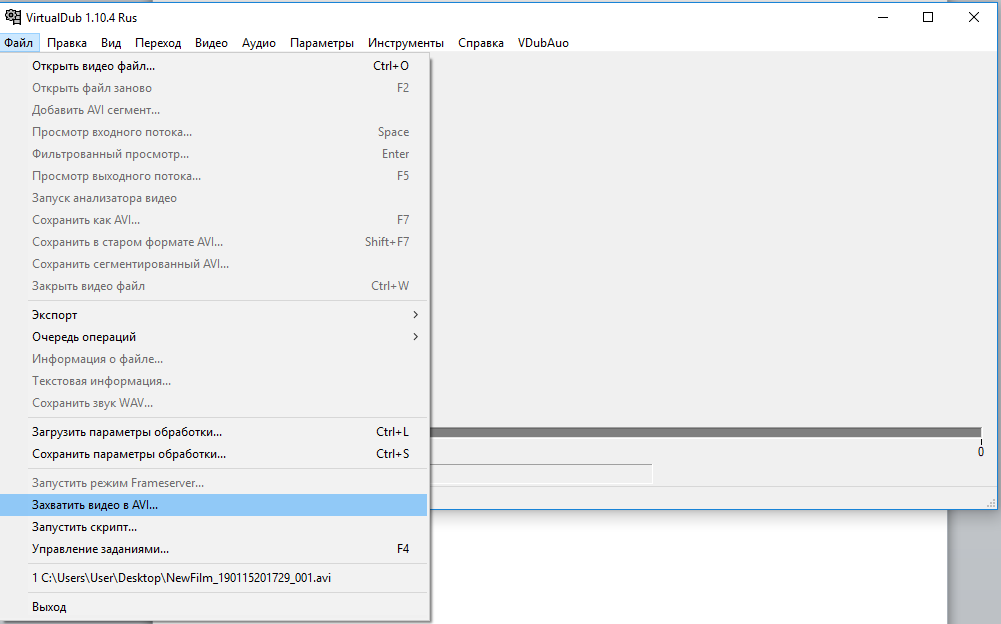Click the timeline seek bar
This screenshot has width=1001, height=624.
(706, 432)
